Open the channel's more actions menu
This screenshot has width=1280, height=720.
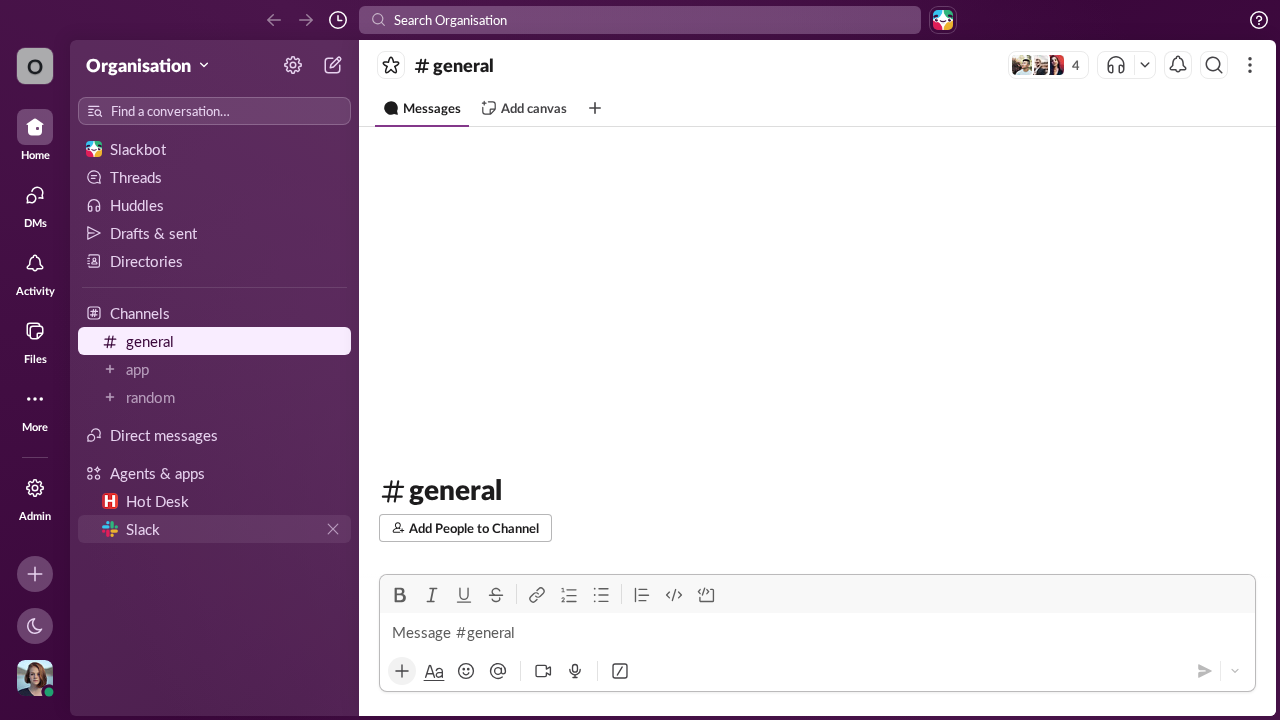coord(1250,65)
